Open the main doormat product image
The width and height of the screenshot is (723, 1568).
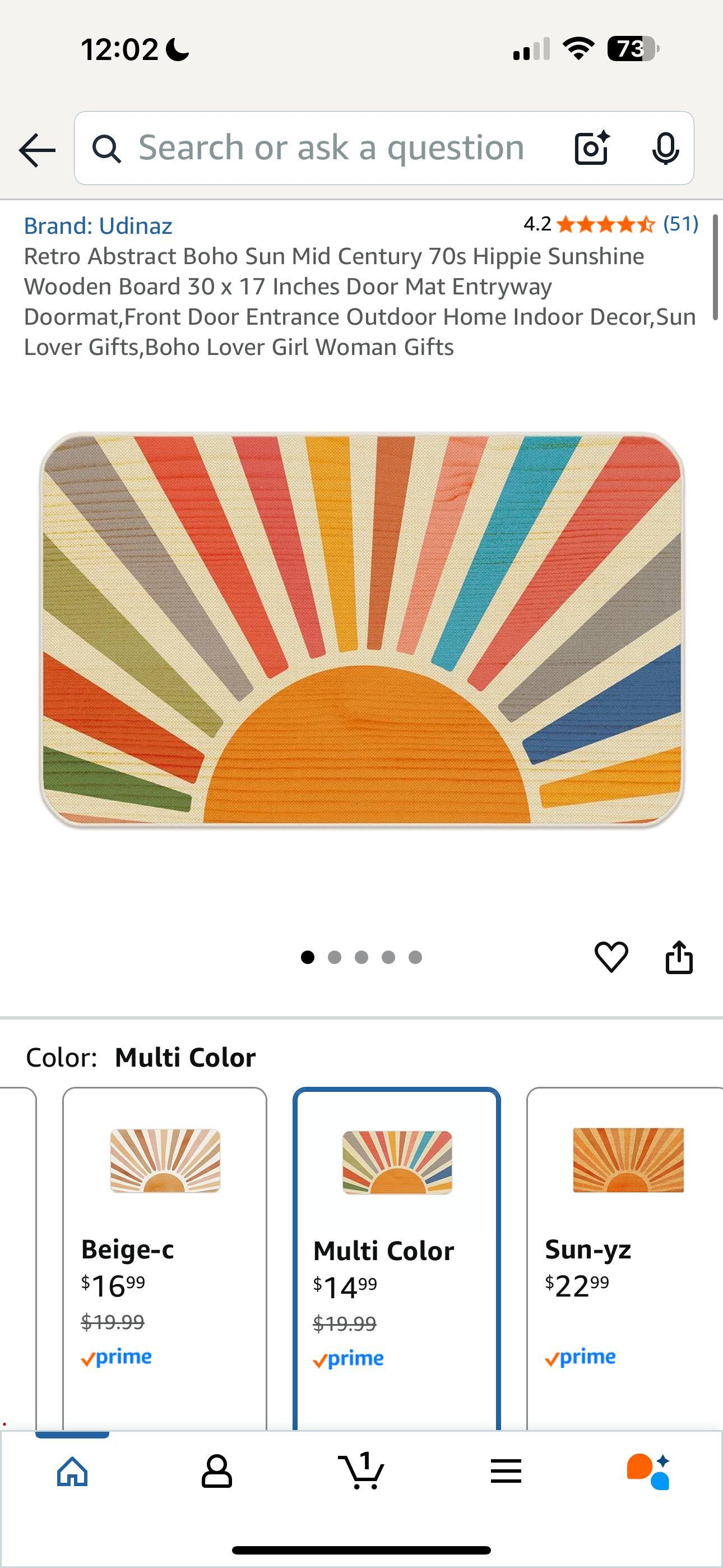362,629
